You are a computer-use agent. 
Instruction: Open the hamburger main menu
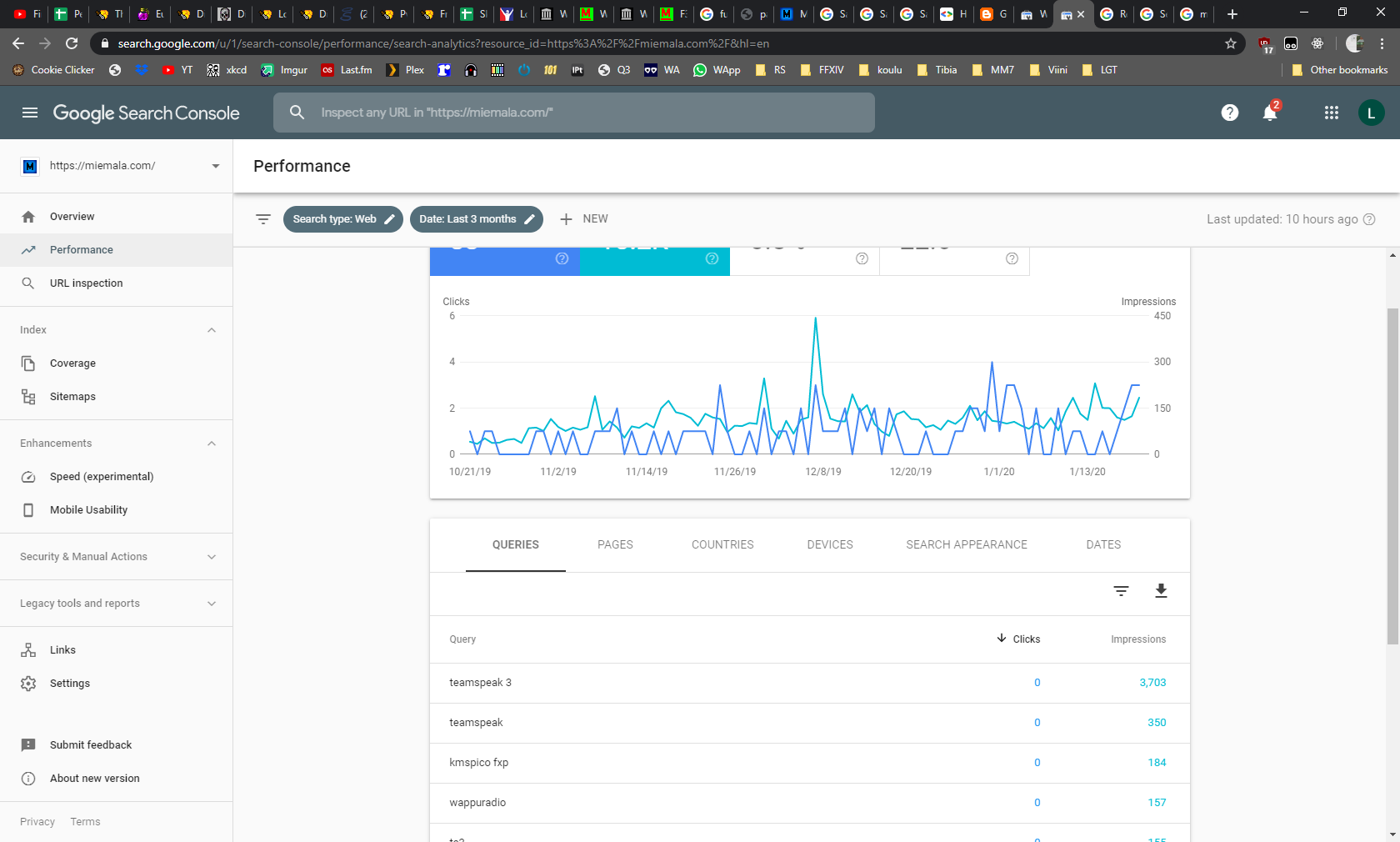click(x=30, y=113)
